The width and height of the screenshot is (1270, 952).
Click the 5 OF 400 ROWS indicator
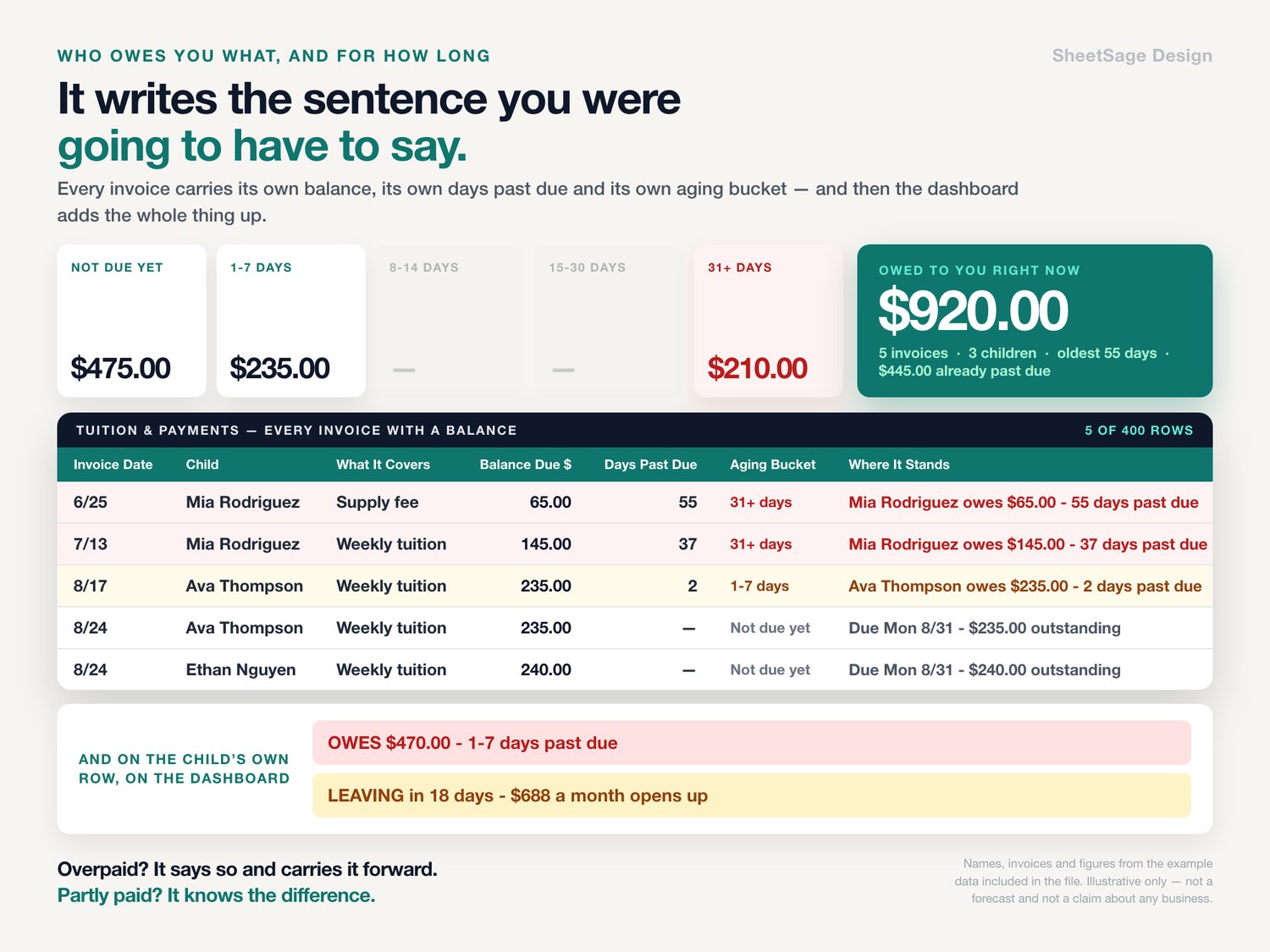[x=1139, y=431]
